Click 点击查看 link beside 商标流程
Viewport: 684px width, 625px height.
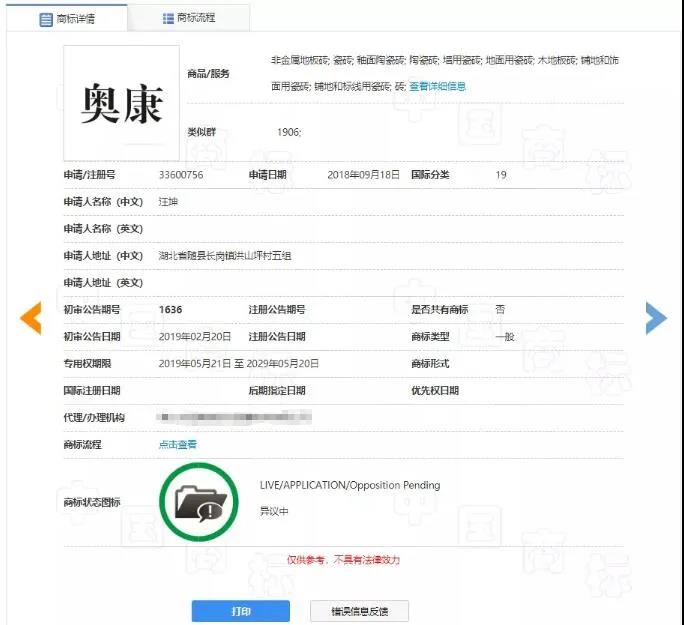178,444
